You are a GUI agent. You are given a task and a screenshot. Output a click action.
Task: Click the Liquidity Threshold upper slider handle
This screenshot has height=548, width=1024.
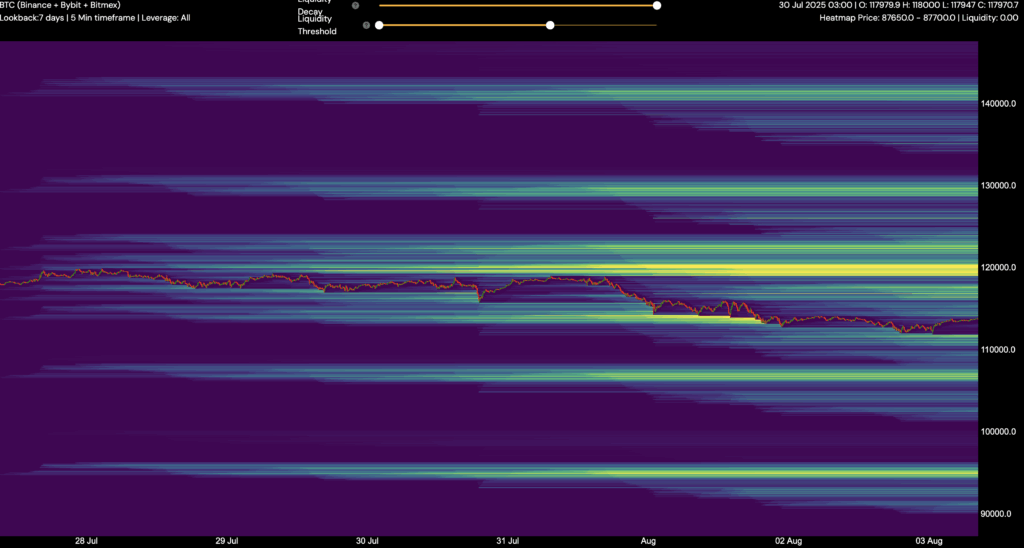click(x=550, y=25)
